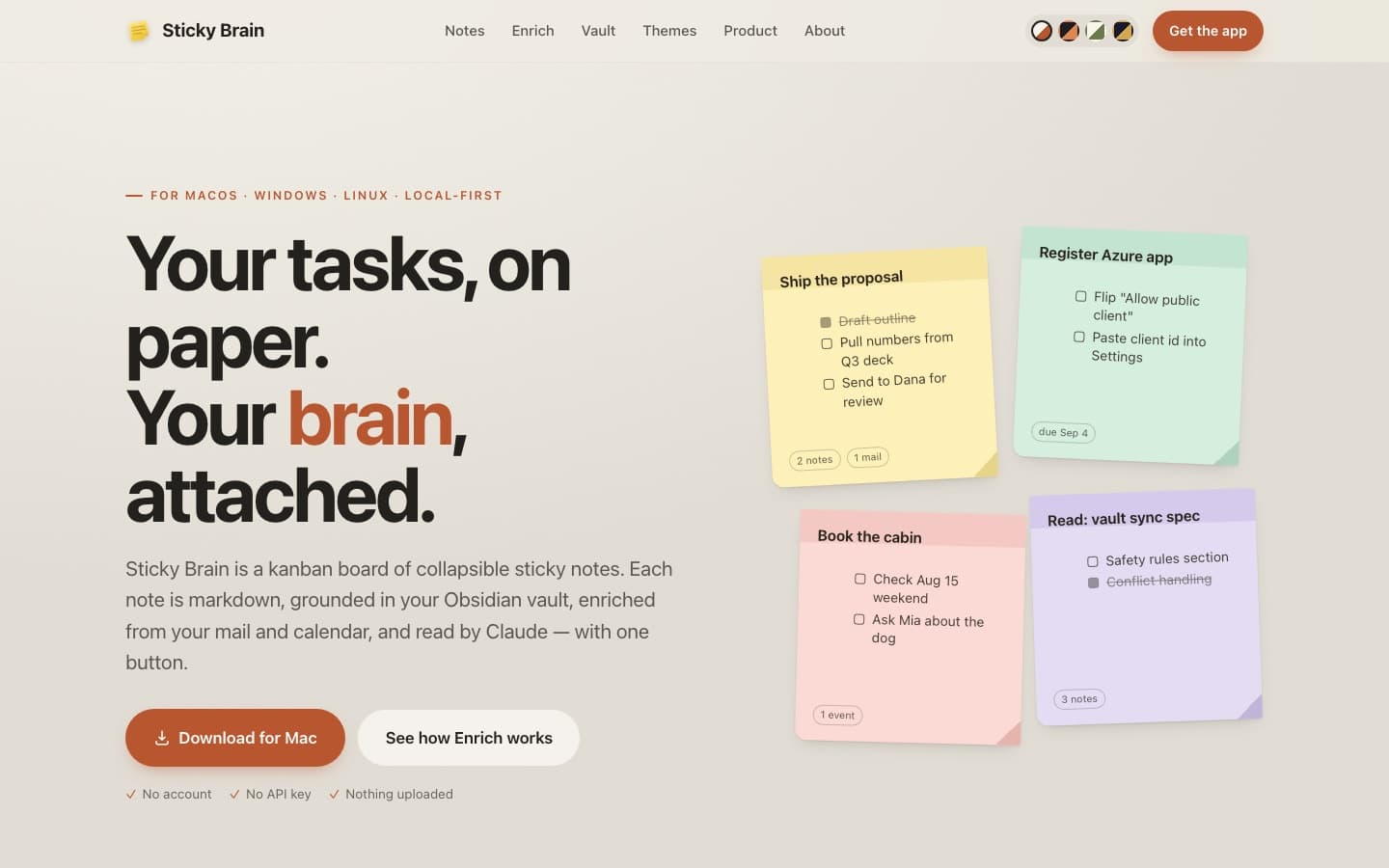The height and width of the screenshot is (868, 1389).
Task: Select the black and orange theme swatch
Action: 1069,31
